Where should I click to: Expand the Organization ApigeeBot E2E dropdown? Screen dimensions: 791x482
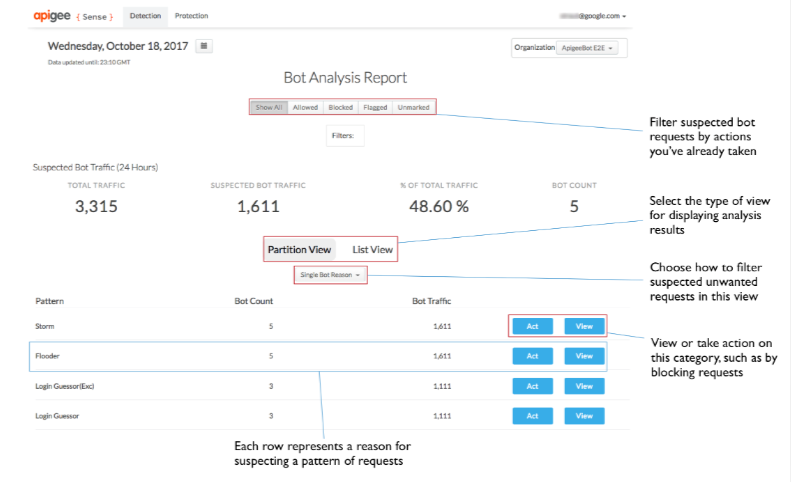tap(588, 47)
